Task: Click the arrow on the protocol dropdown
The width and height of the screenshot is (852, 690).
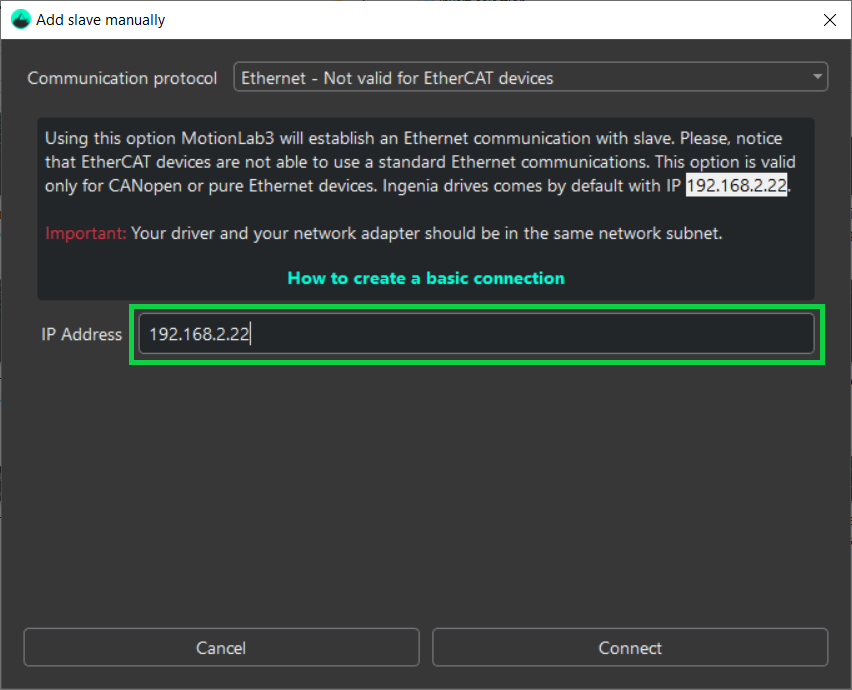Action: (x=818, y=77)
